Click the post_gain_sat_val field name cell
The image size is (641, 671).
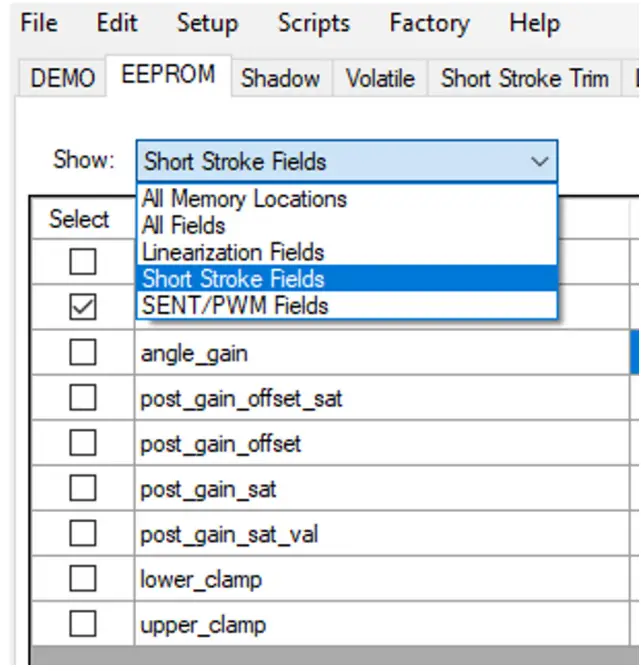point(229,534)
